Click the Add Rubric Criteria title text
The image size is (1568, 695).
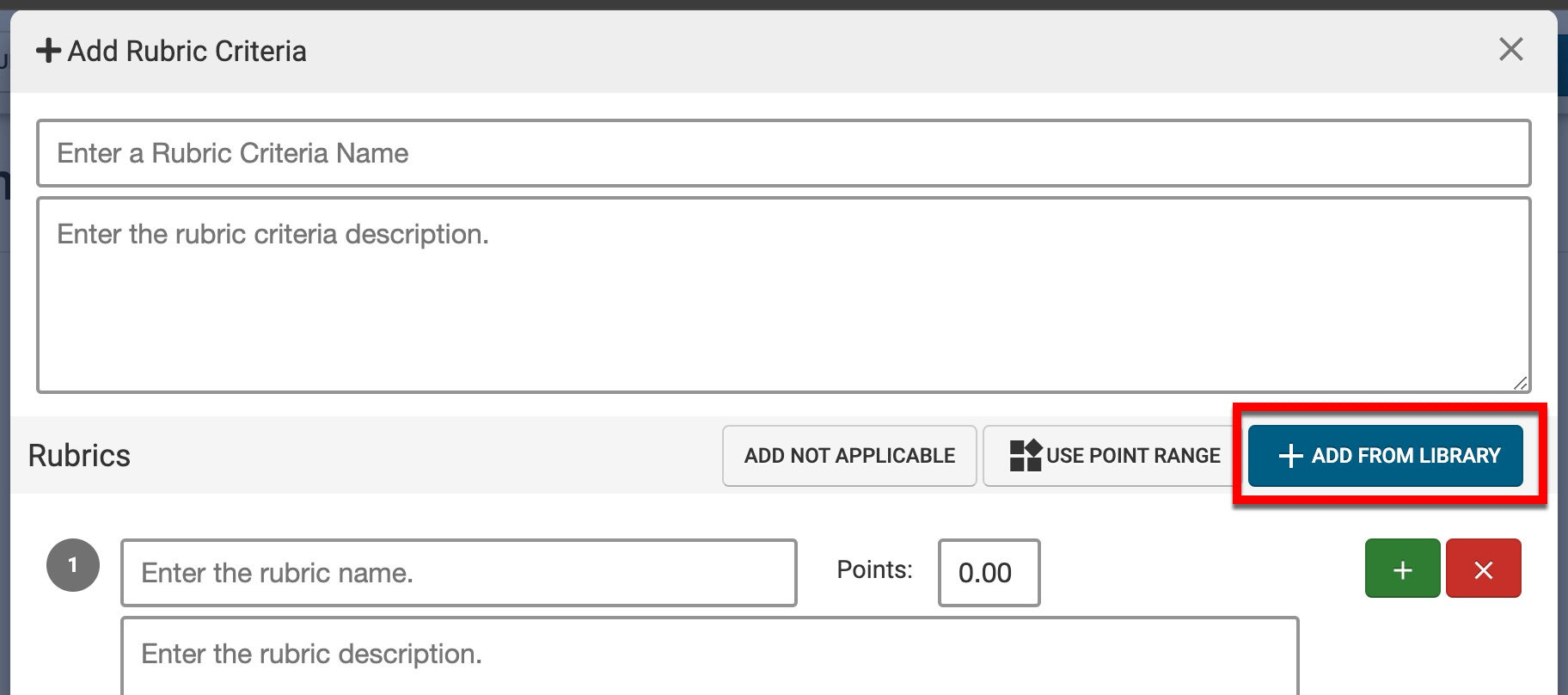tap(187, 52)
